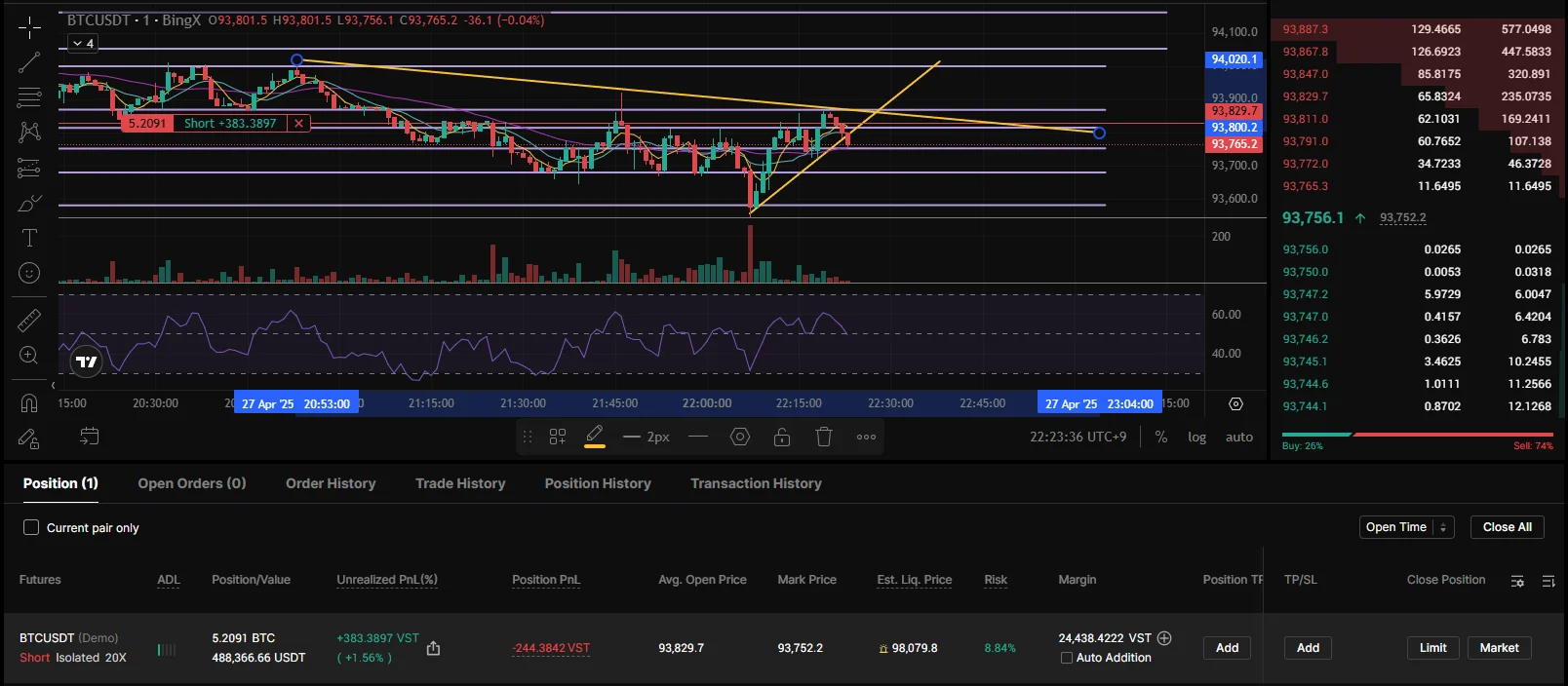The image size is (1568, 686).
Task: Open the emoji sticker tool
Action: (29, 273)
